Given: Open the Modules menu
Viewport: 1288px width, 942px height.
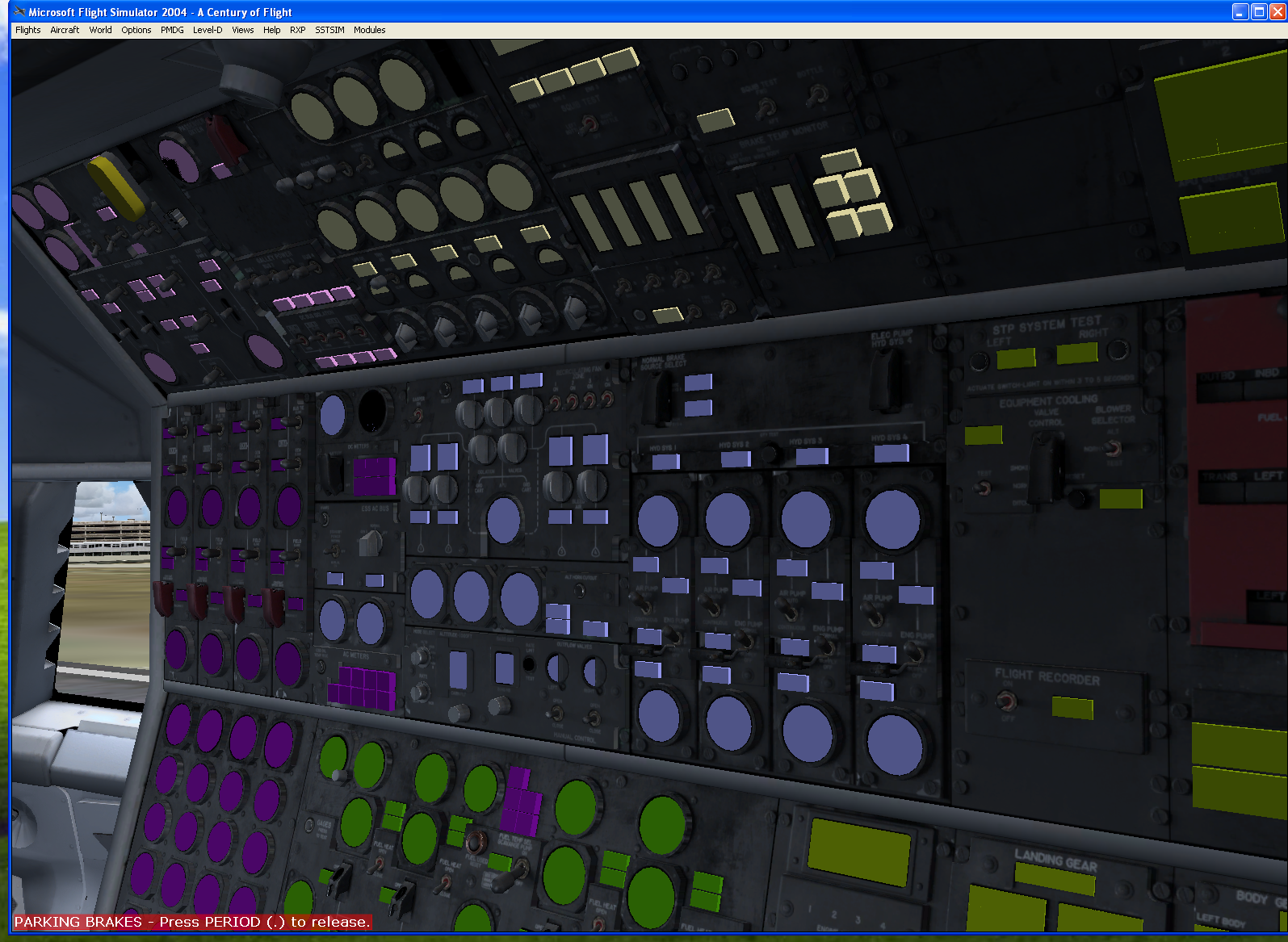Looking at the screenshot, I should click(x=369, y=30).
